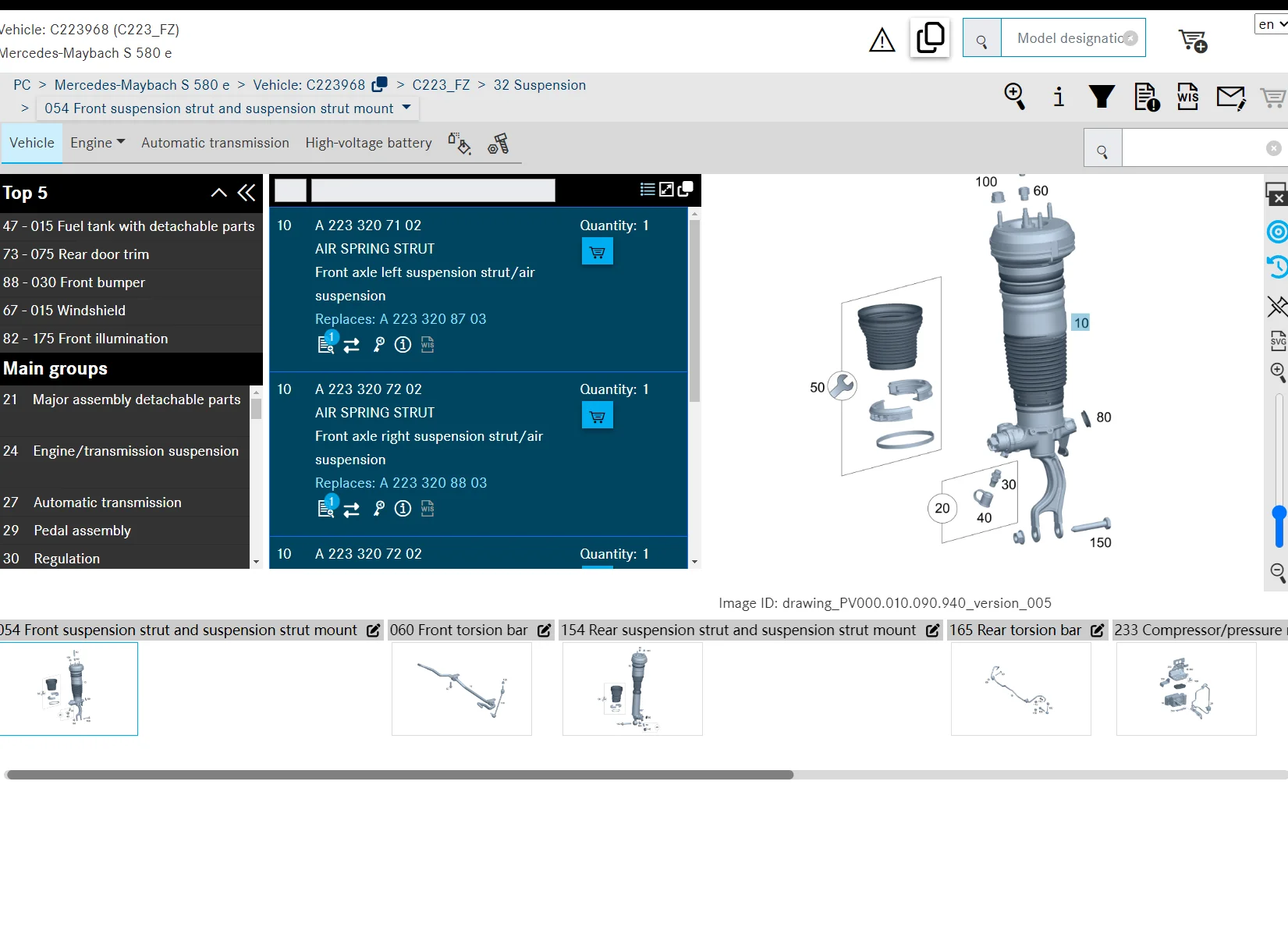Click the zoom out magnifier below slider
Viewport: 1288px width, 941px height.
coord(1278,573)
